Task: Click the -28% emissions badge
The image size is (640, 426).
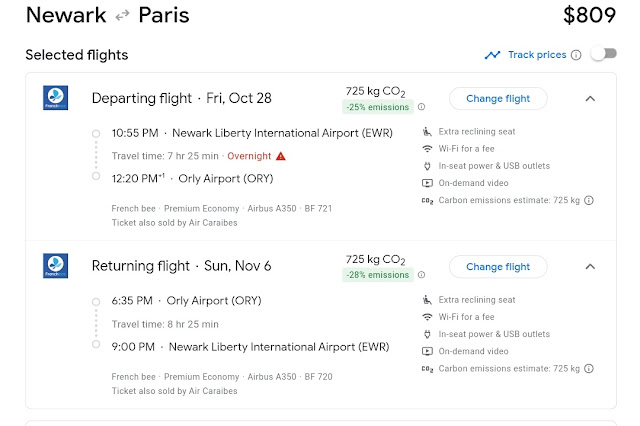Action: click(377, 276)
